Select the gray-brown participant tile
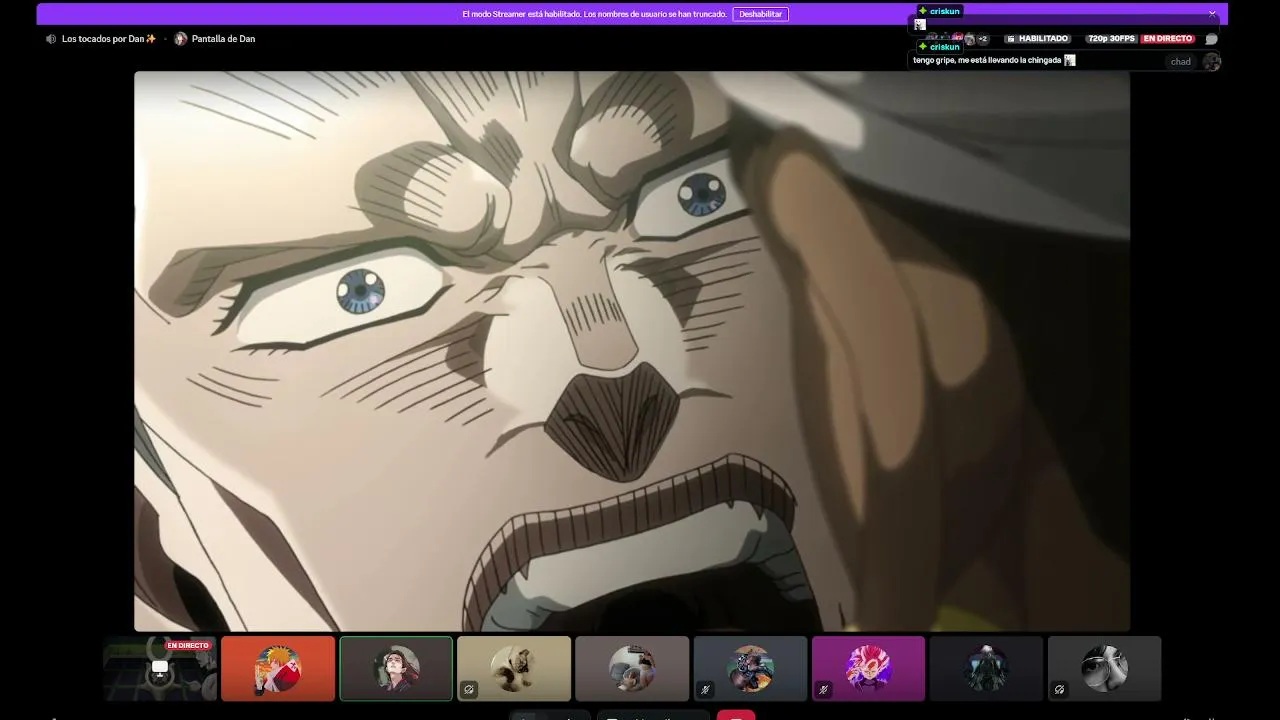 632,668
